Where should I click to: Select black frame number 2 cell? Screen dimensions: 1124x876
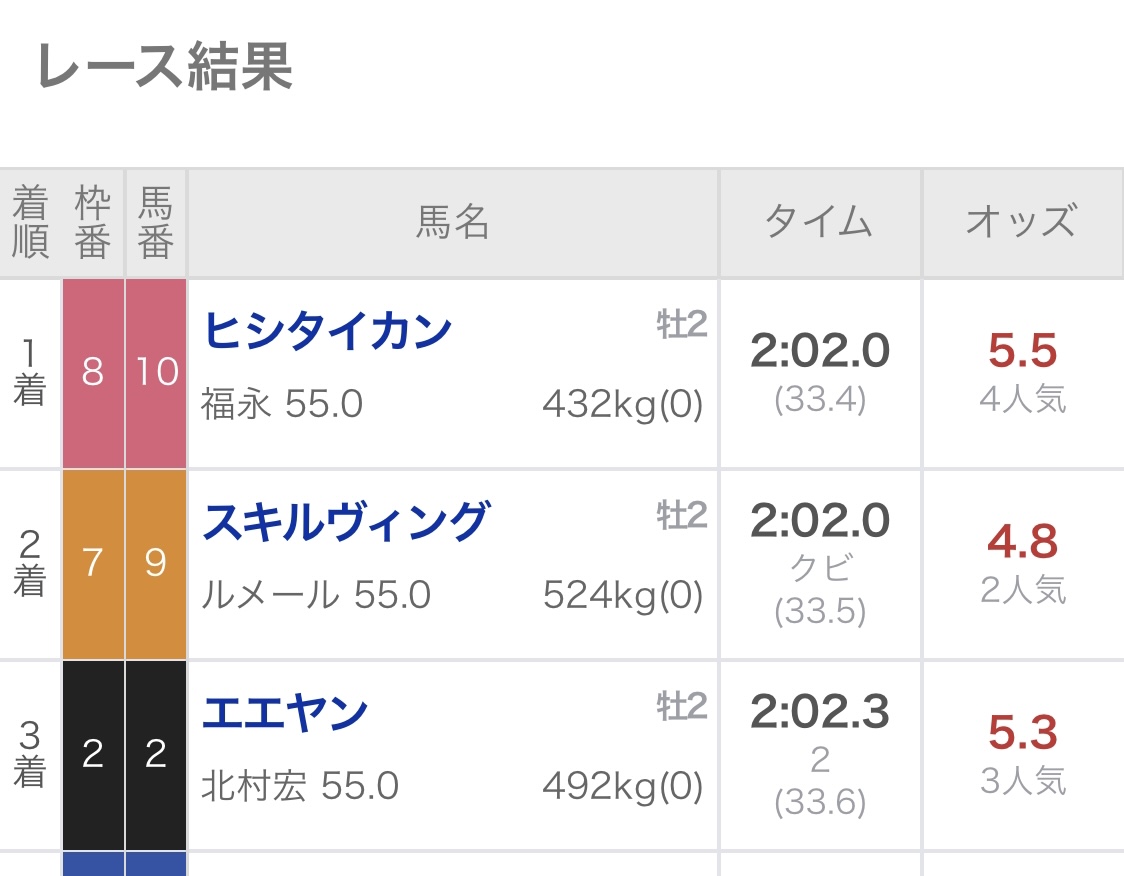click(93, 754)
